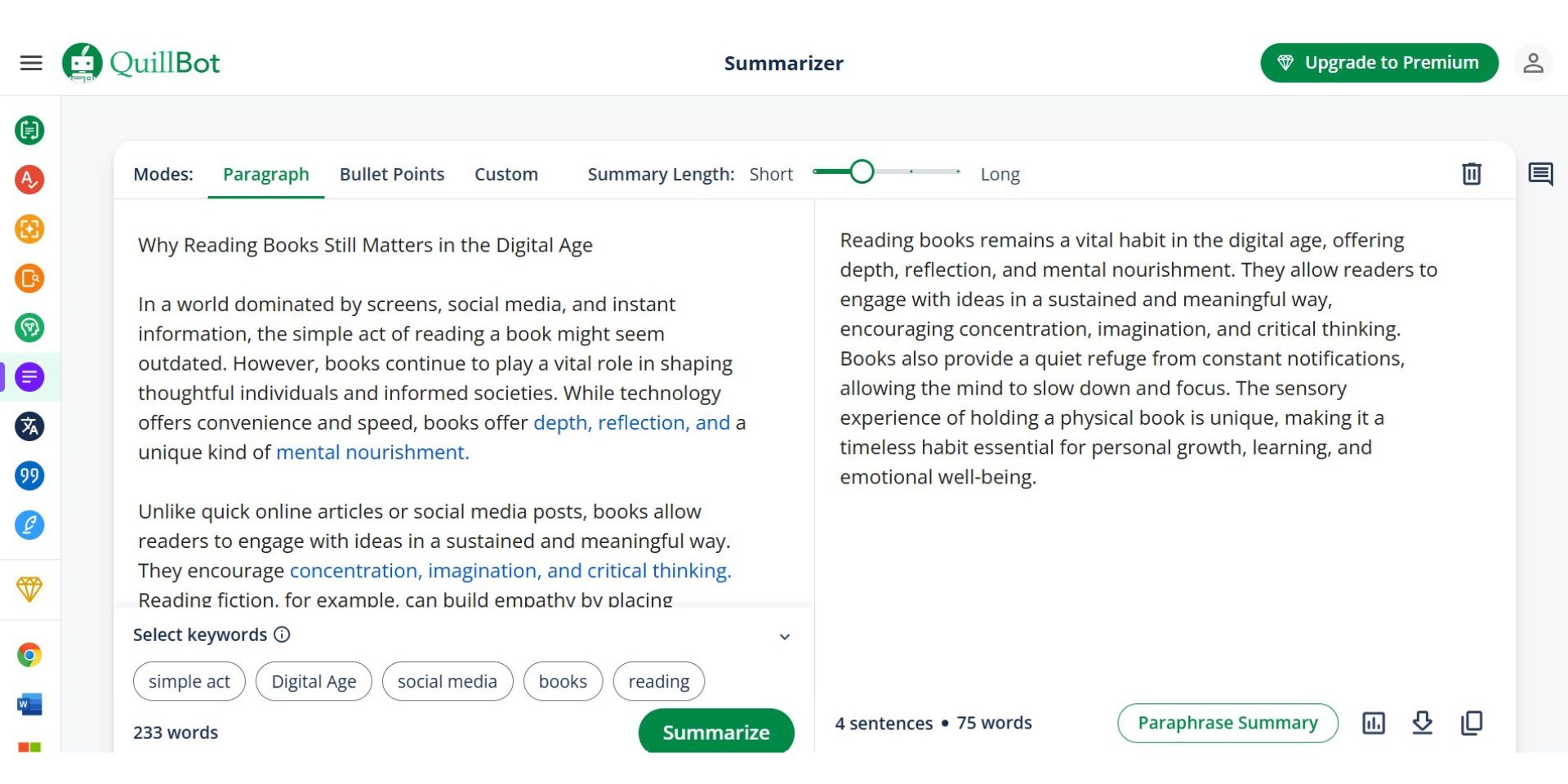Open the Grammar Checker sidebar icon
The height and width of the screenshot is (784, 1568).
[29, 179]
